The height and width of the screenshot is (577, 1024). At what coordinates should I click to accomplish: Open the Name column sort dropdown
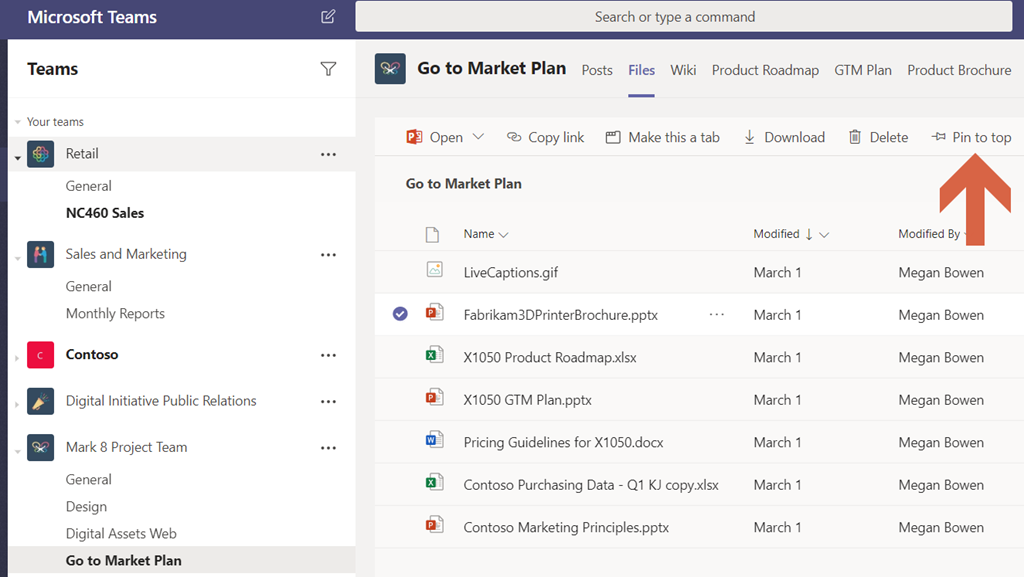tap(504, 235)
